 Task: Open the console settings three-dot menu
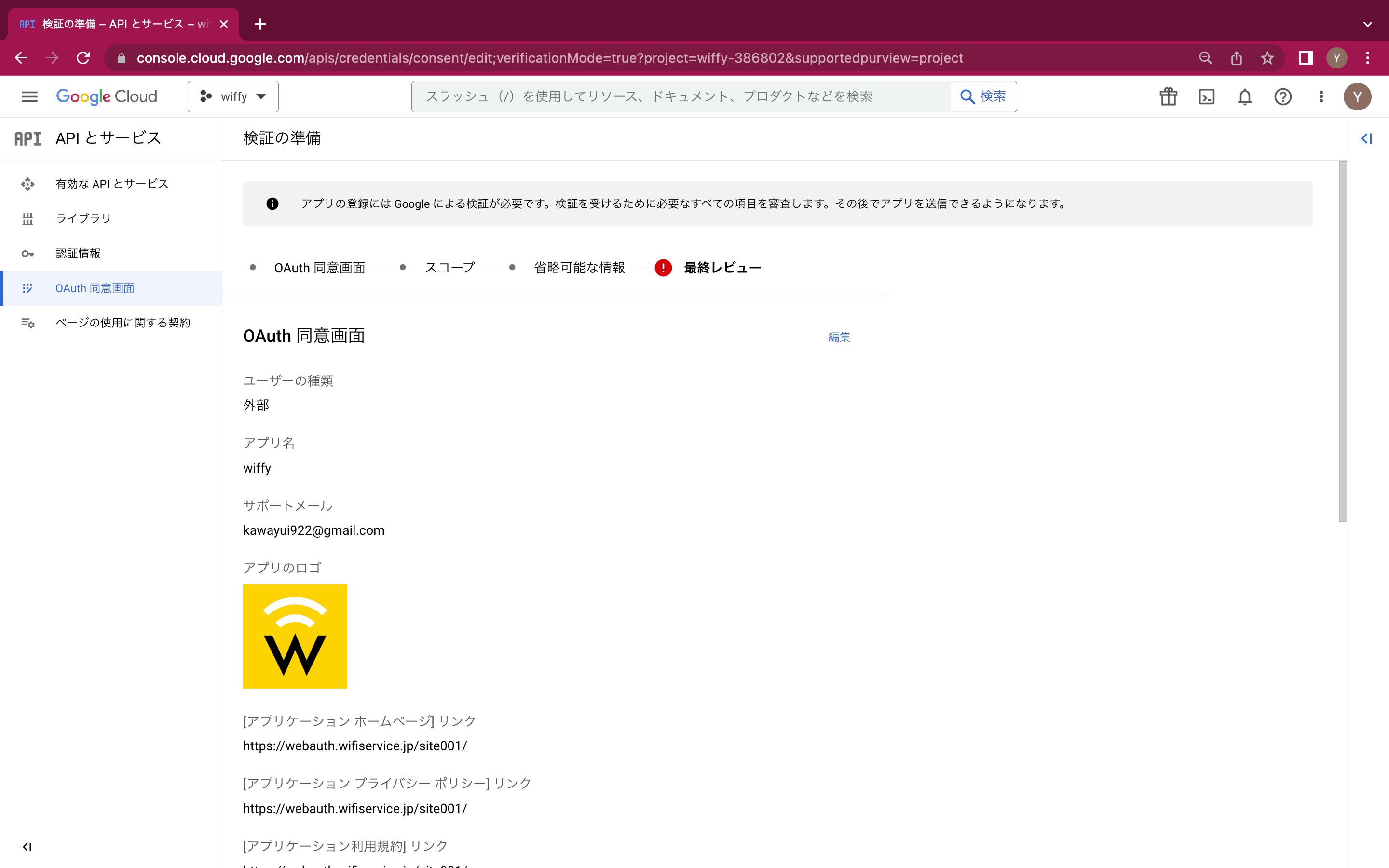(1321, 96)
